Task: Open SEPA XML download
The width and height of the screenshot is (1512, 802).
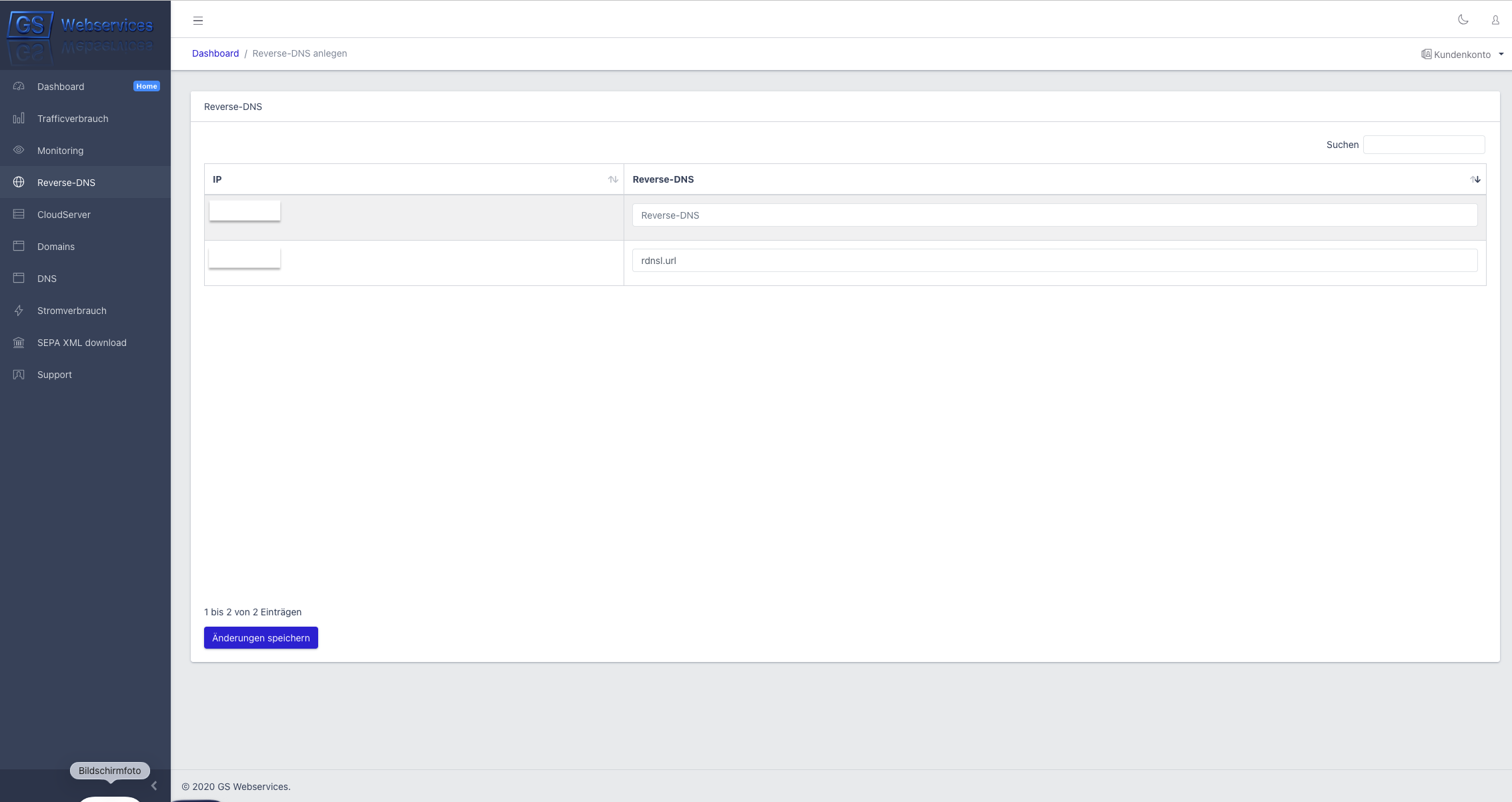Action: pos(85,342)
